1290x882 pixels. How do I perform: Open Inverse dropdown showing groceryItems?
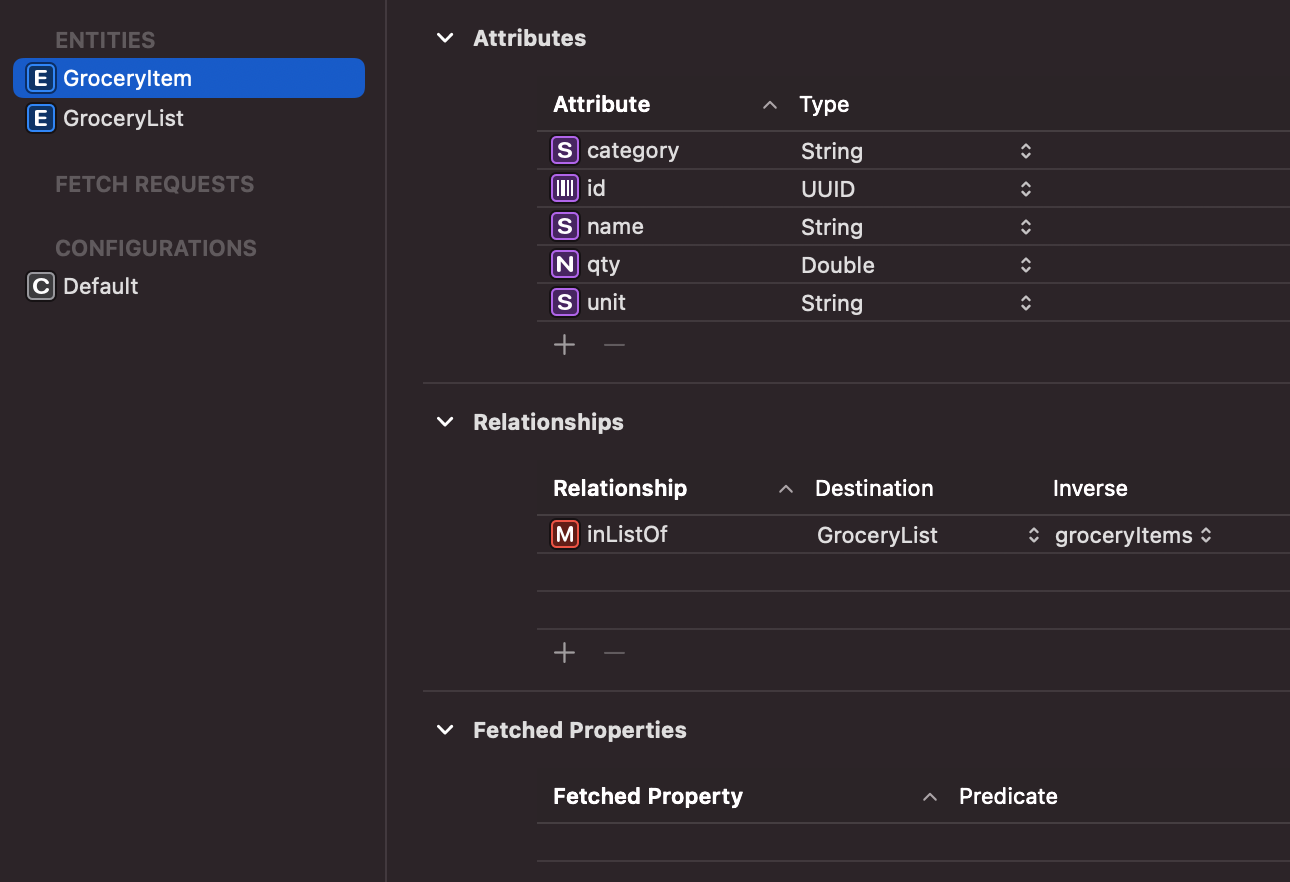(1205, 535)
